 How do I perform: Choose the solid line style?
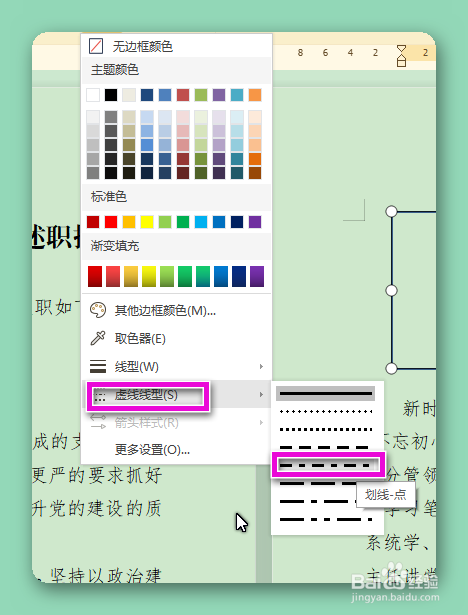pyautogui.click(x=326, y=393)
